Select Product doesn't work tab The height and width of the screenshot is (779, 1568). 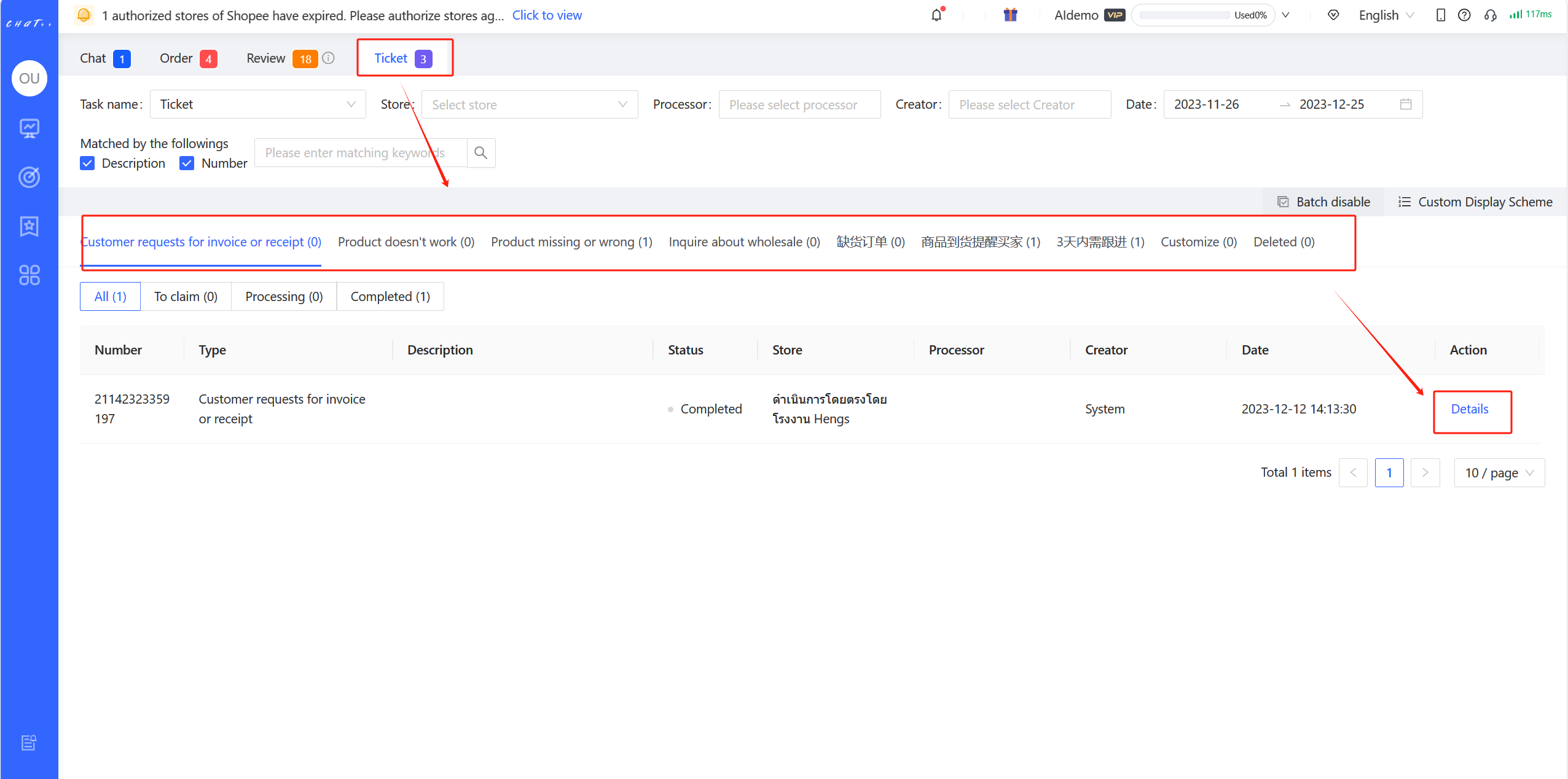pyautogui.click(x=406, y=242)
